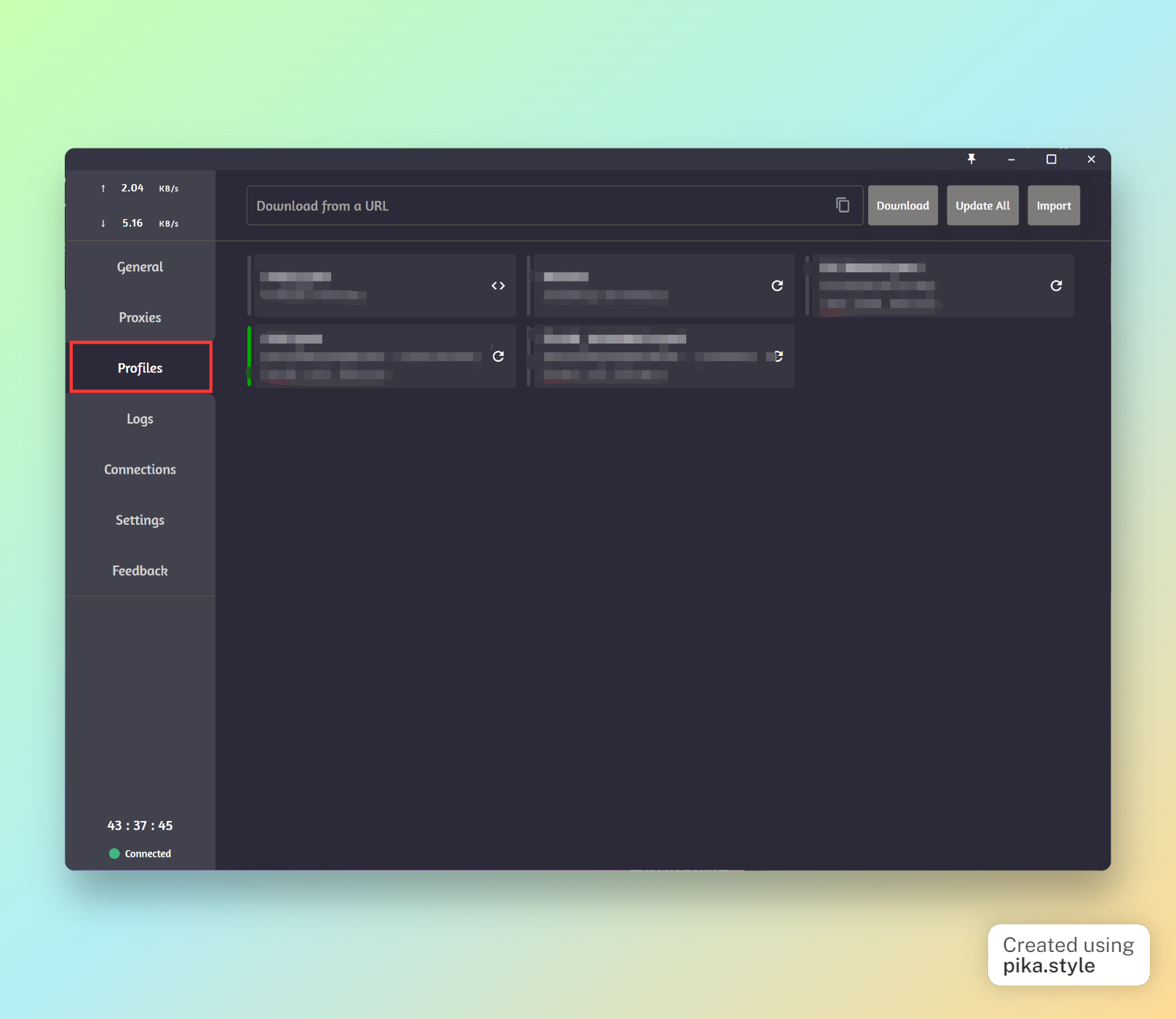Image resolution: width=1176 pixels, height=1019 pixels.
Task: Open code editor for first profile
Action: 498,285
